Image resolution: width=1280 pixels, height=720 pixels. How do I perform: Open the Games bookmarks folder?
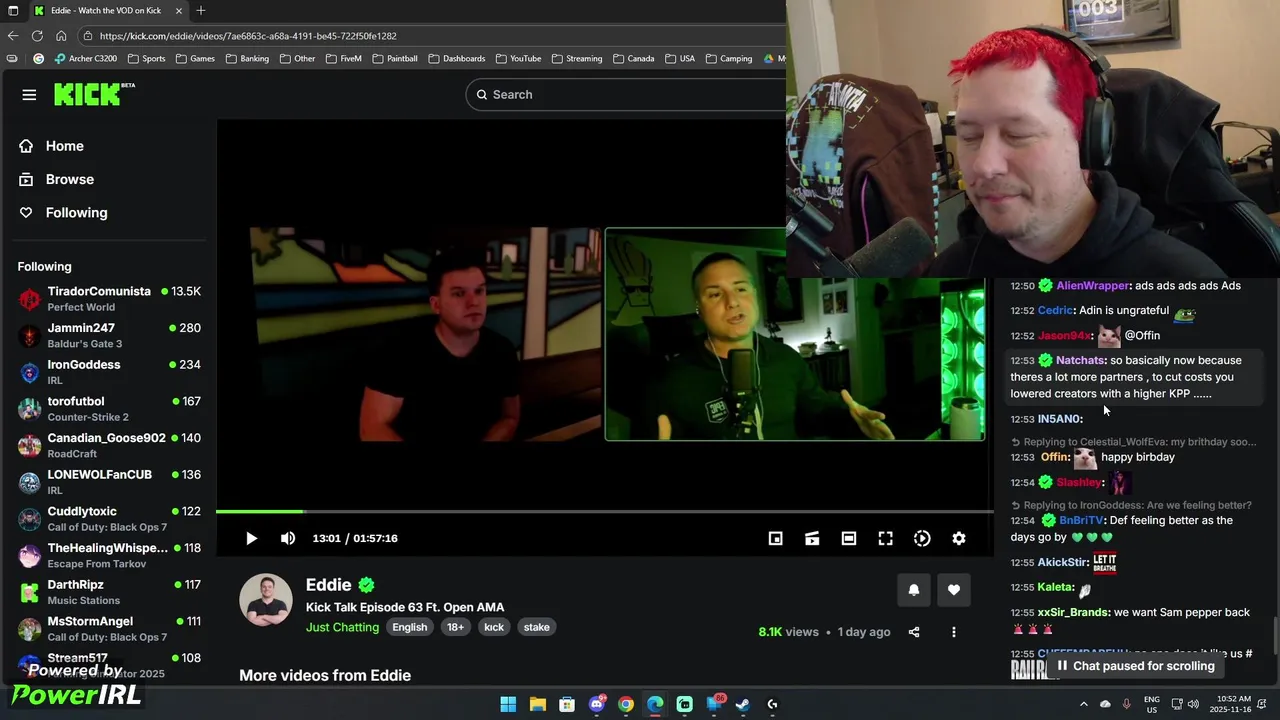(x=196, y=59)
